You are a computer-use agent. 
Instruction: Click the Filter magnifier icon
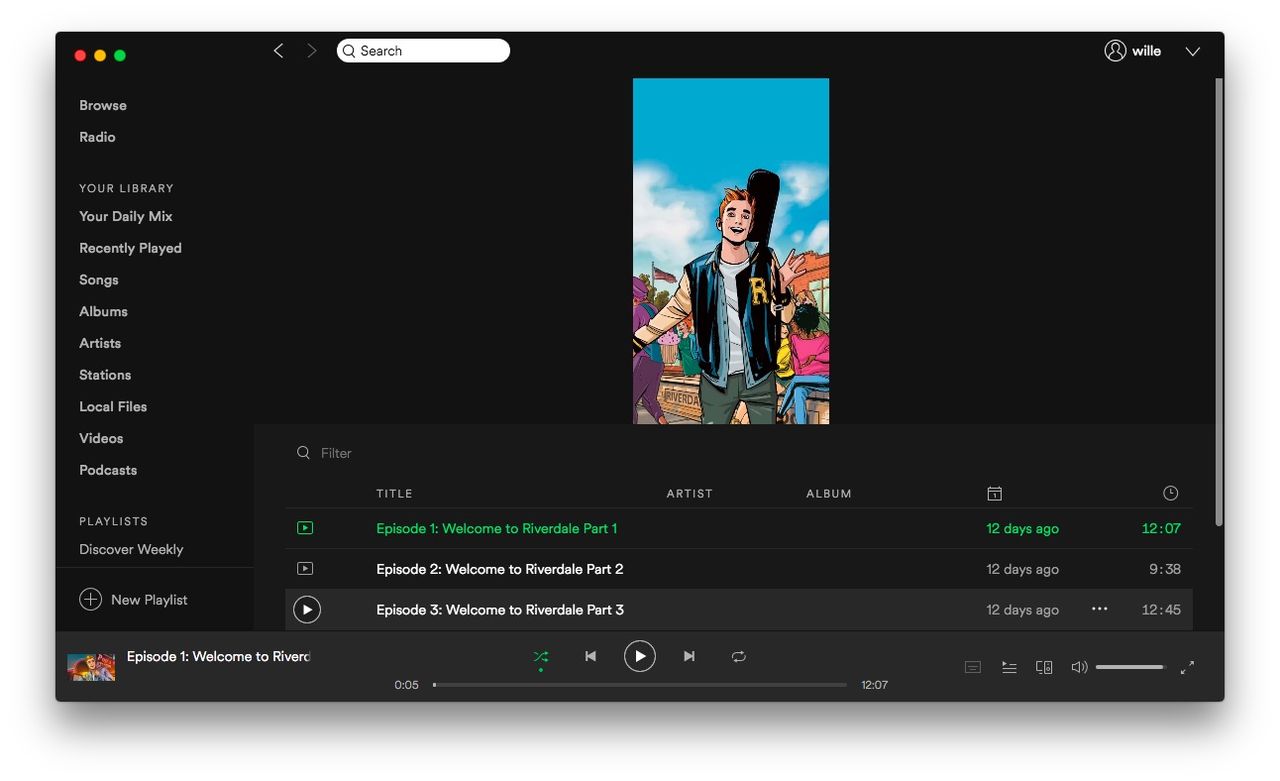coord(303,453)
